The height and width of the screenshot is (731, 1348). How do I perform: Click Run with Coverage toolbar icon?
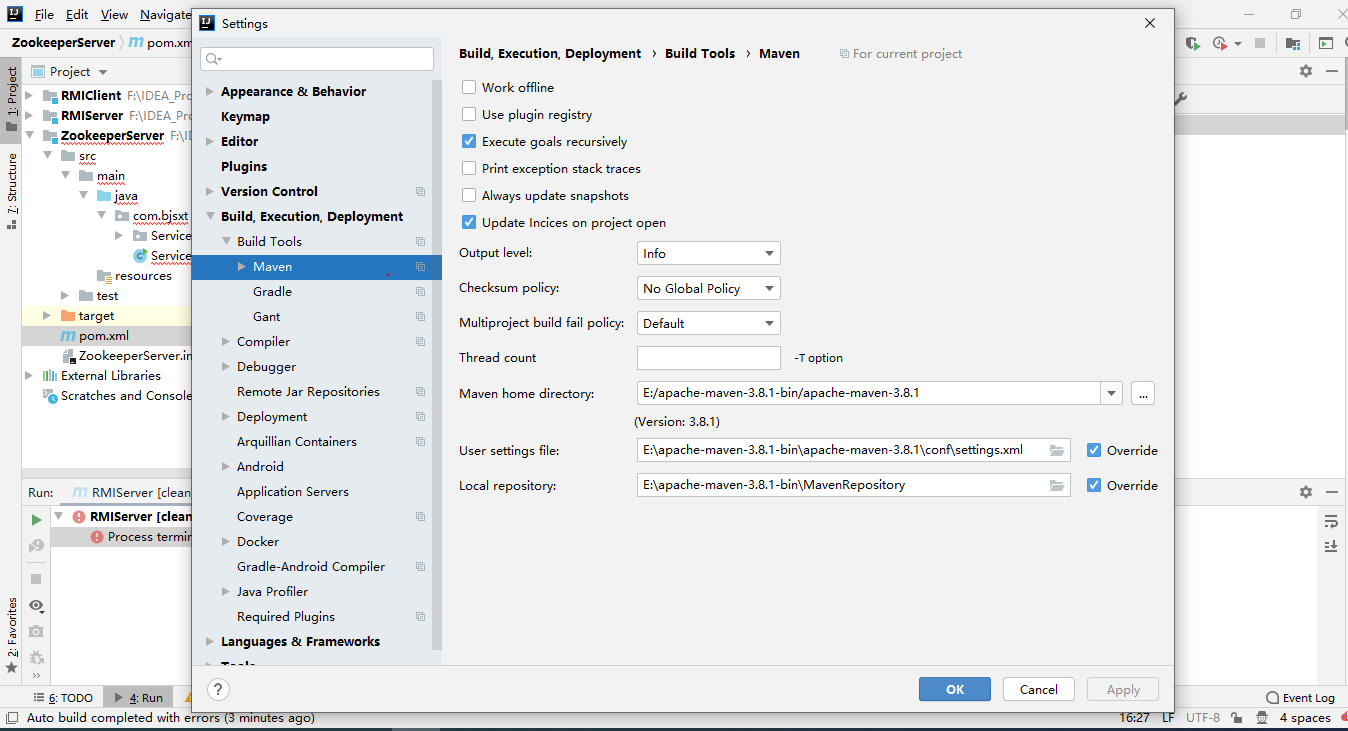pyautogui.click(x=1193, y=43)
